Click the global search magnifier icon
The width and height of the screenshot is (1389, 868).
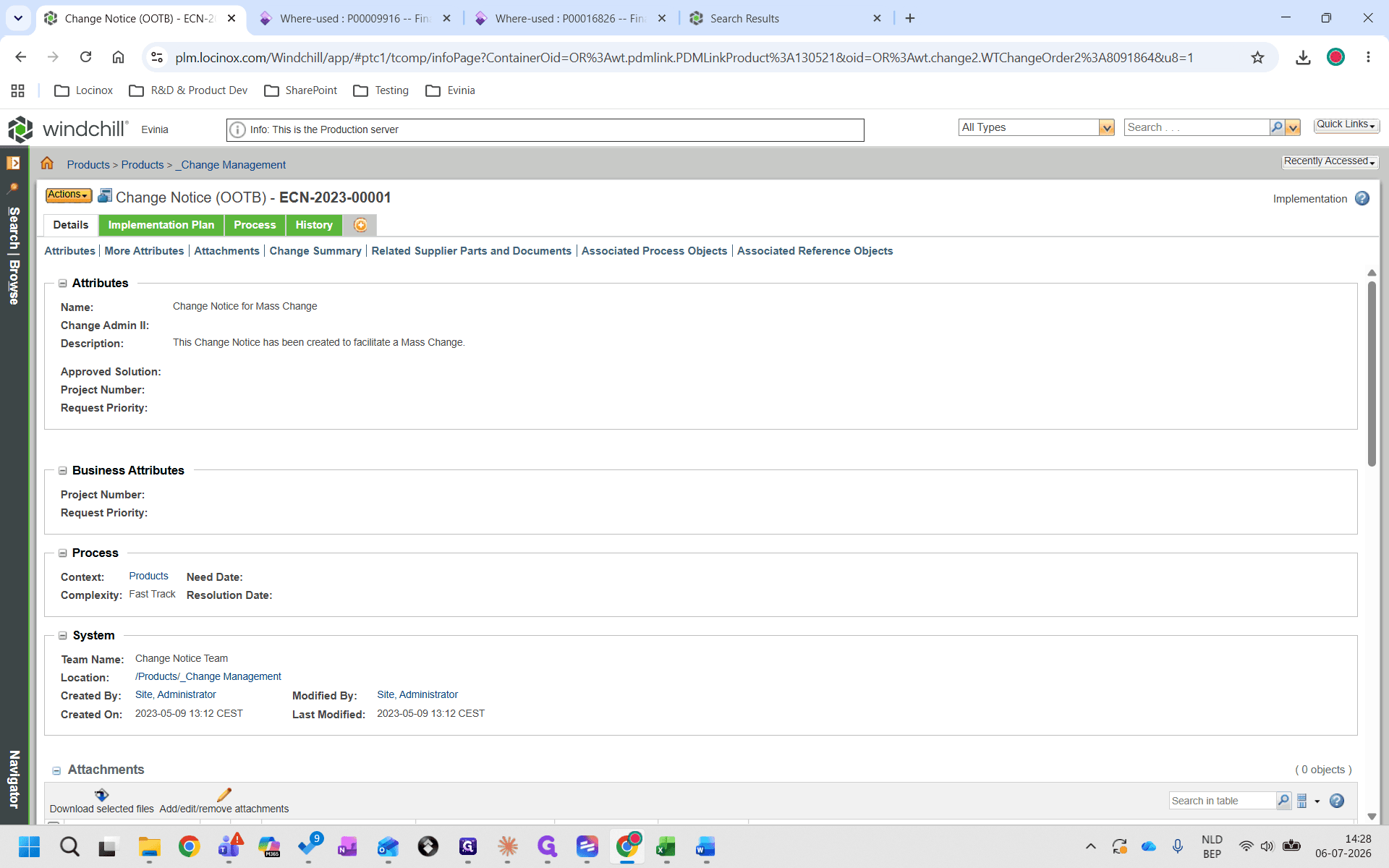(1277, 127)
